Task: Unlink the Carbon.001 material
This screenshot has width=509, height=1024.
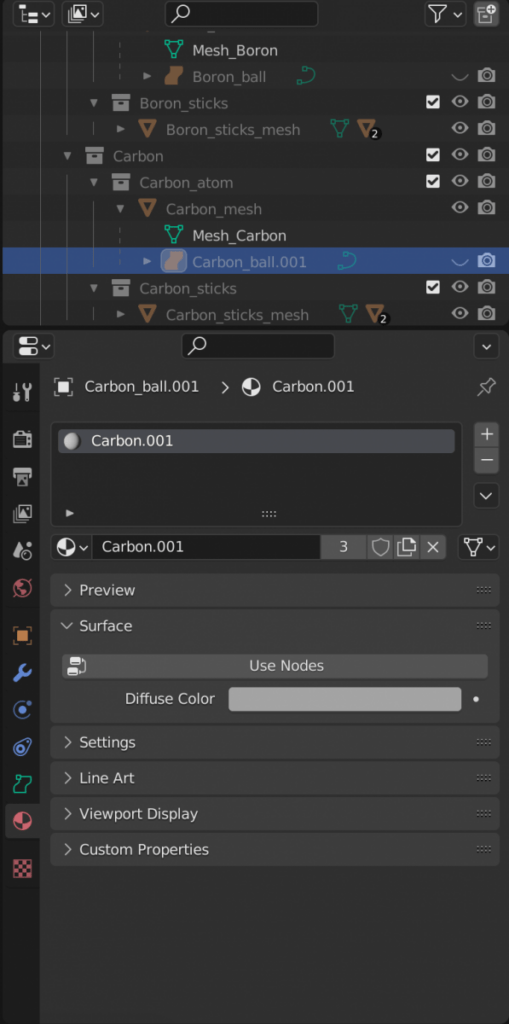Action: [433, 547]
